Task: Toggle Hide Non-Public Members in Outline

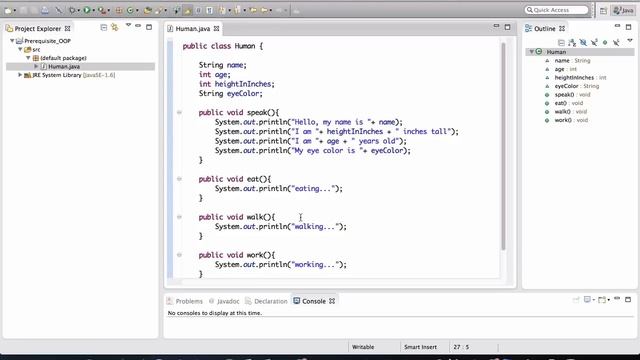Action: click(605, 42)
